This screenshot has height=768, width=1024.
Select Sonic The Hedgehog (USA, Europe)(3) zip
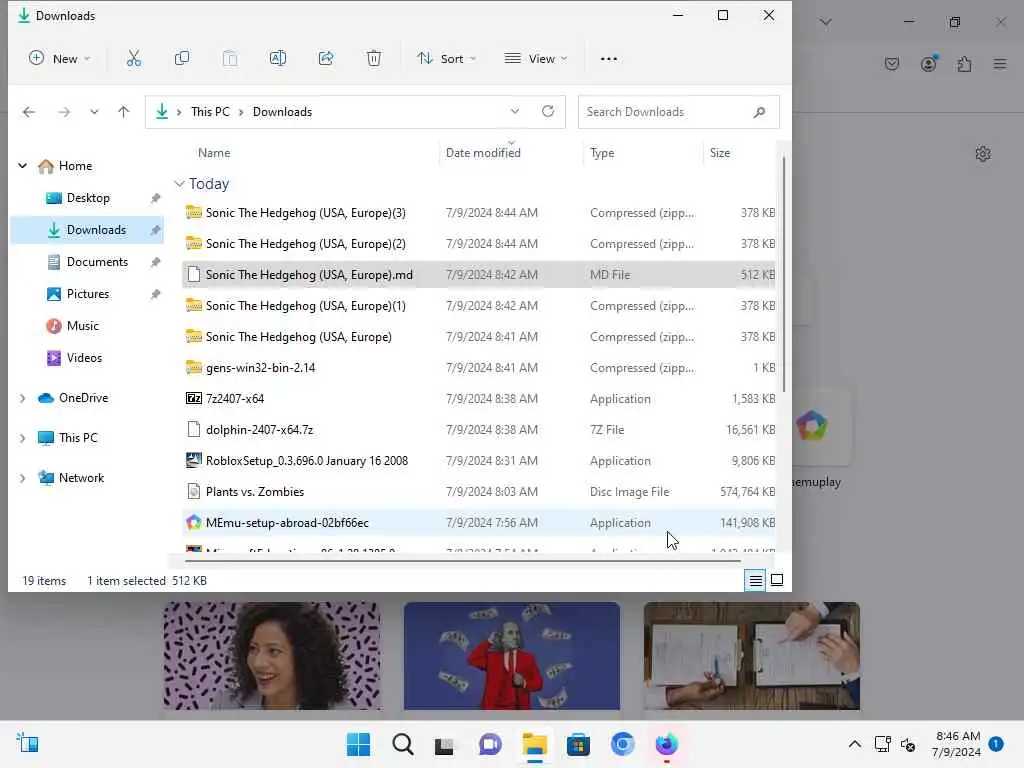479,213
